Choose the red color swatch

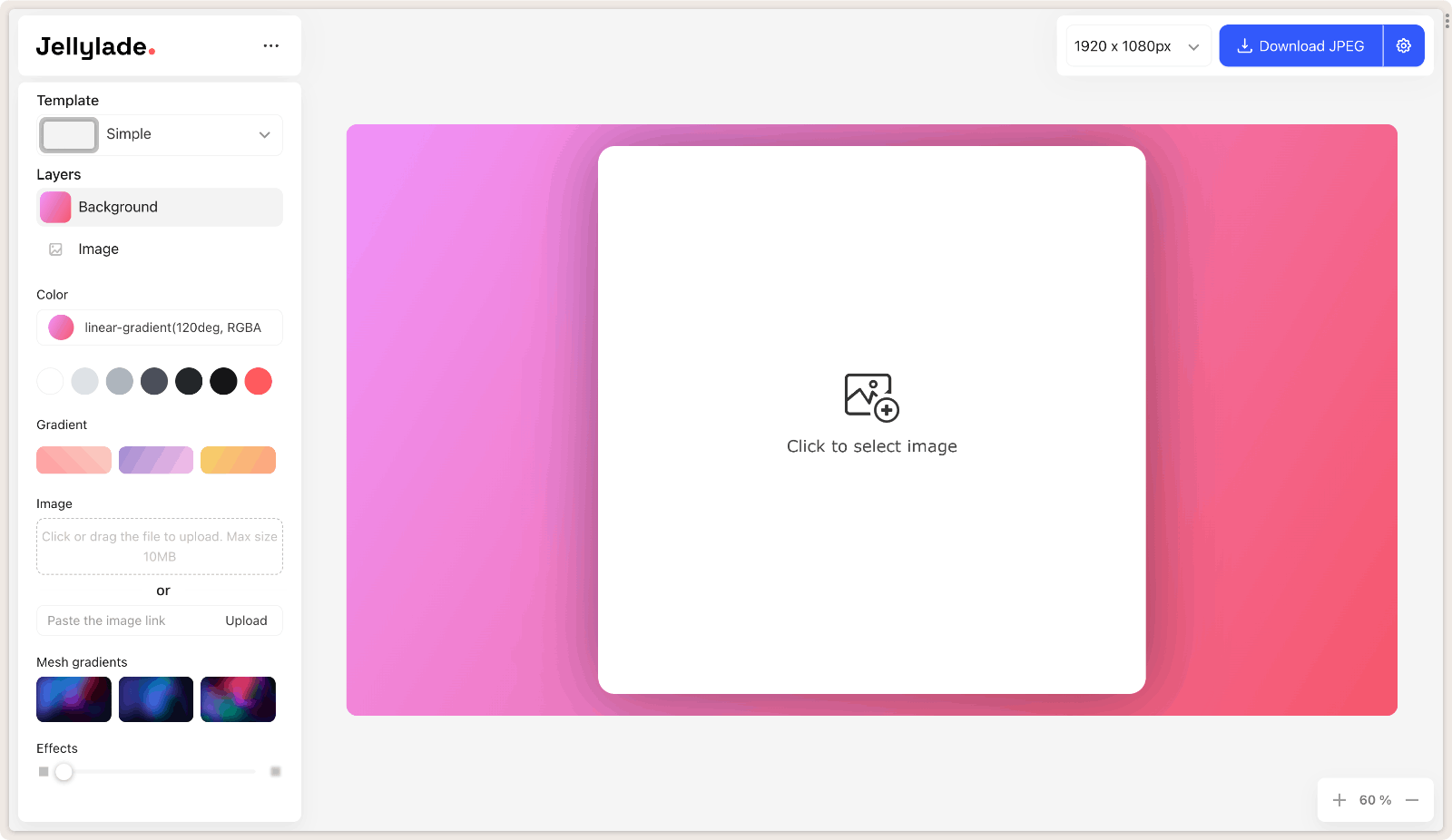[259, 381]
